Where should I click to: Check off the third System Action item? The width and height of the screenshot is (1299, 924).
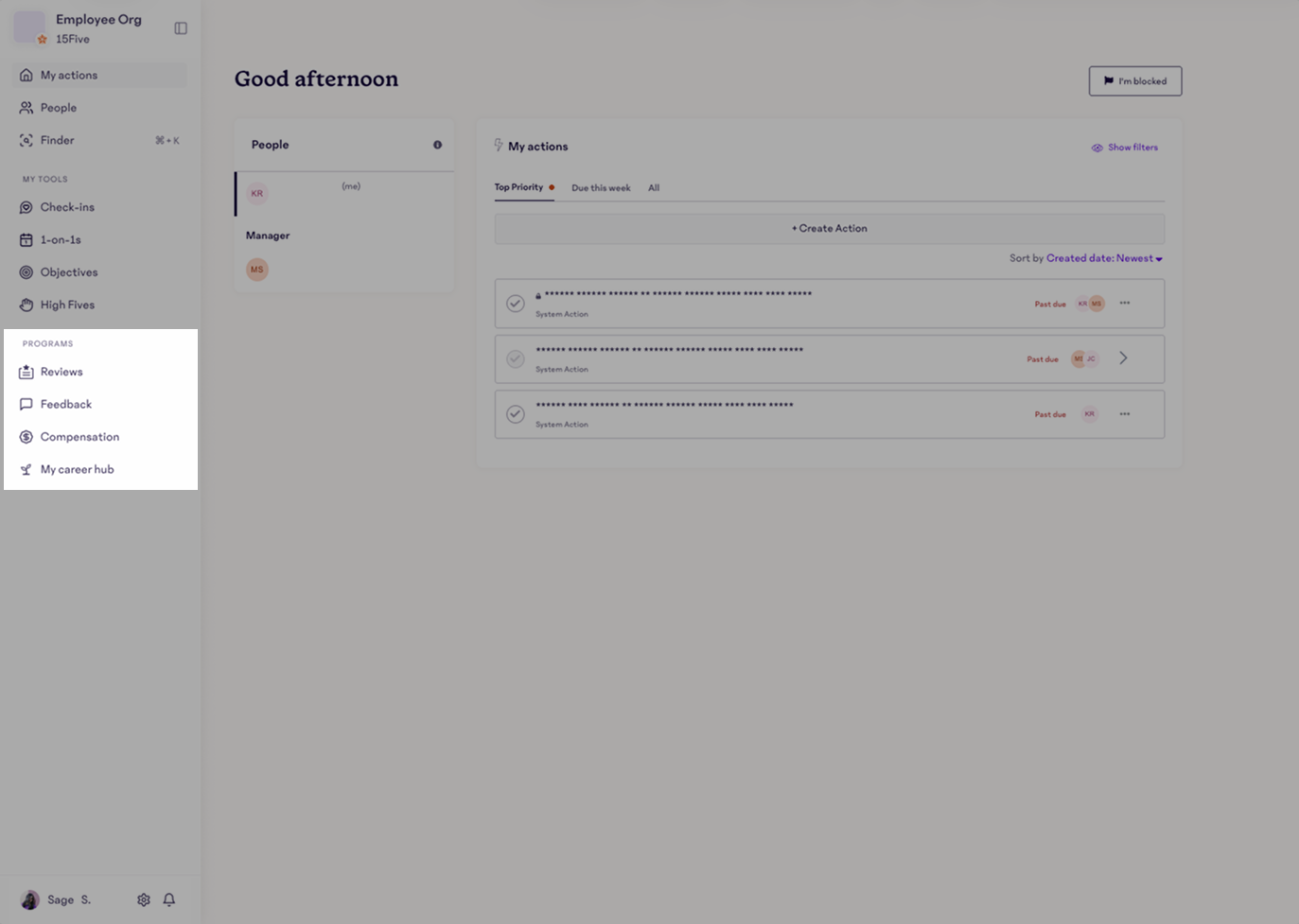pyautogui.click(x=515, y=413)
